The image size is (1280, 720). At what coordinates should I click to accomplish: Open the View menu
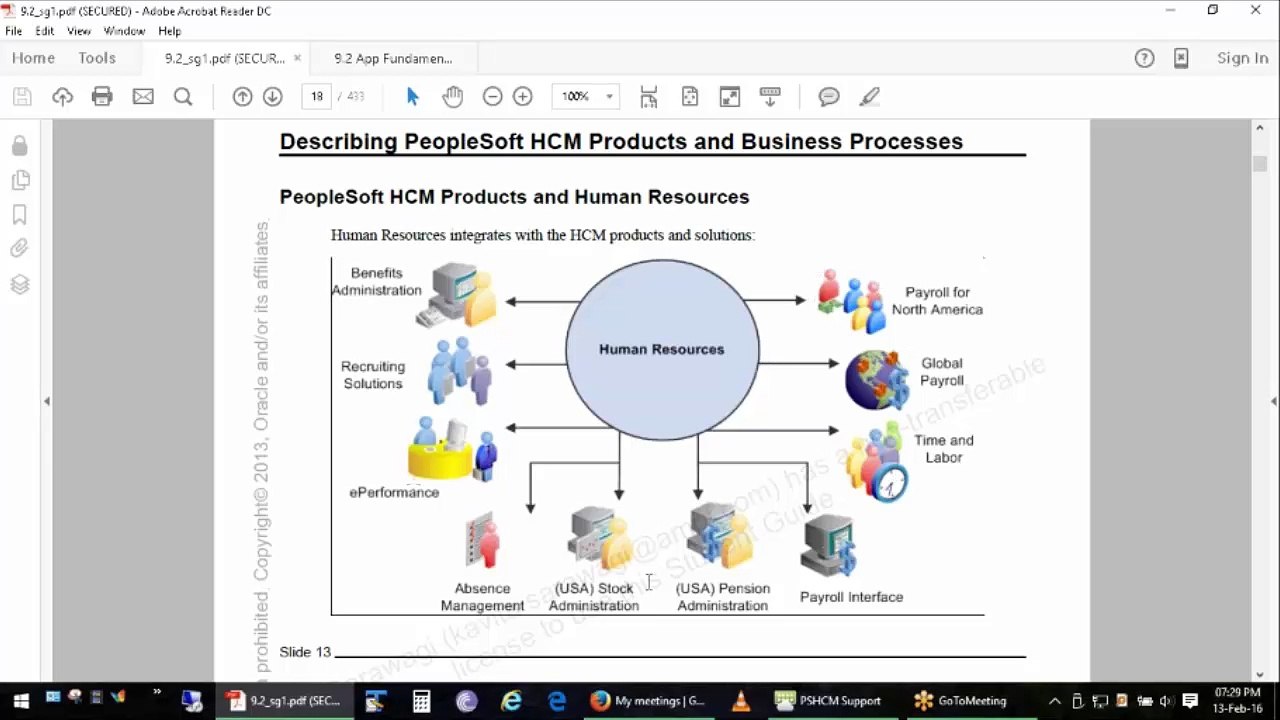[x=79, y=31]
